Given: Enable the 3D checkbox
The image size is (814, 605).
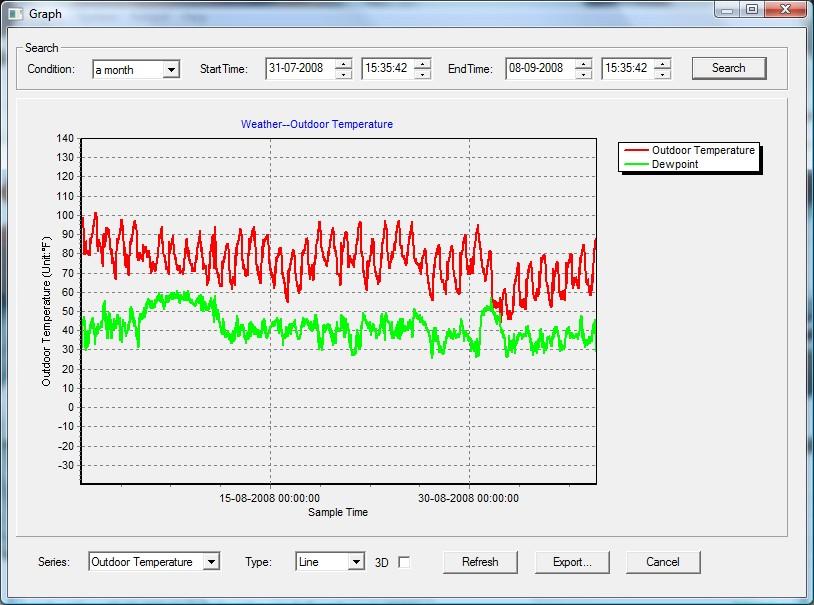Looking at the screenshot, I should click(x=404, y=562).
